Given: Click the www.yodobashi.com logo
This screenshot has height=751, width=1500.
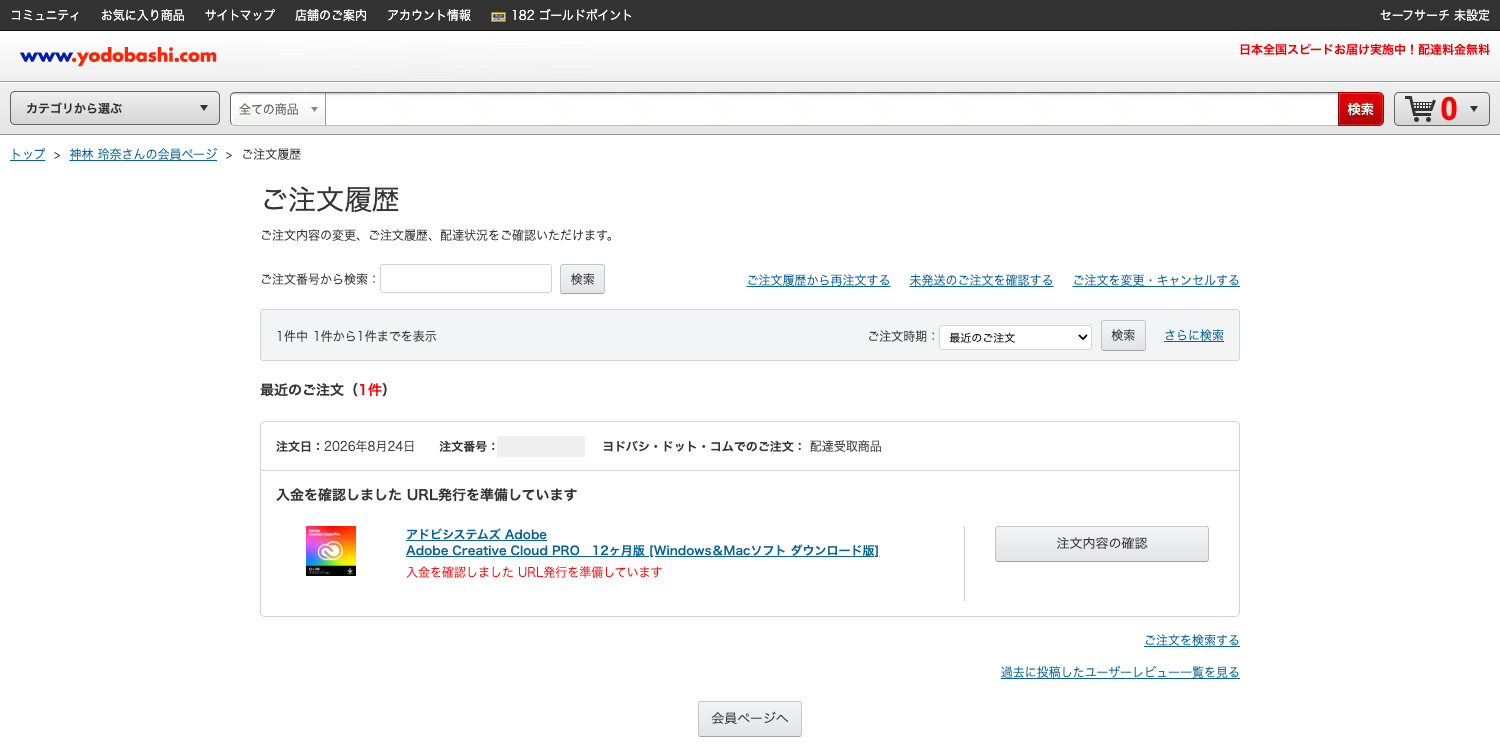Looking at the screenshot, I should click(x=118, y=56).
